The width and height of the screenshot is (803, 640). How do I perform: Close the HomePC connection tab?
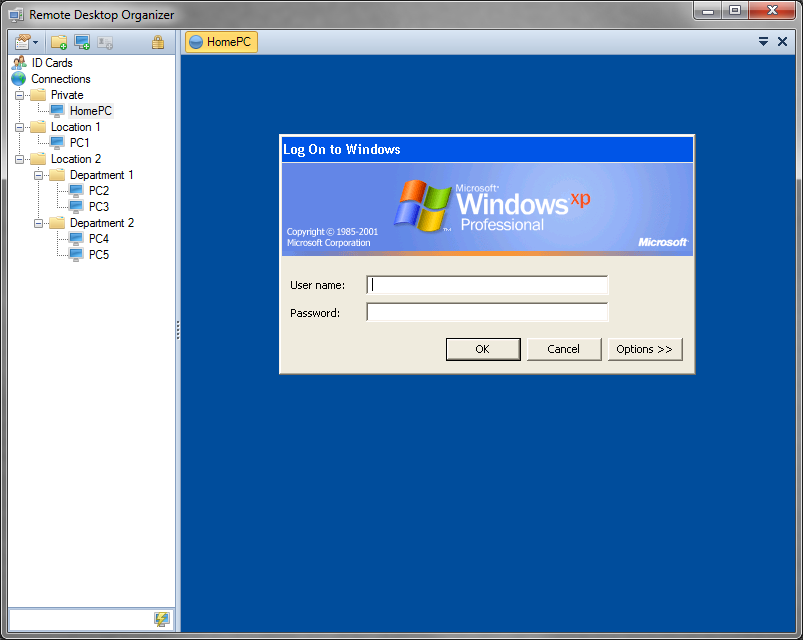pyautogui.click(x=782, y=42)
